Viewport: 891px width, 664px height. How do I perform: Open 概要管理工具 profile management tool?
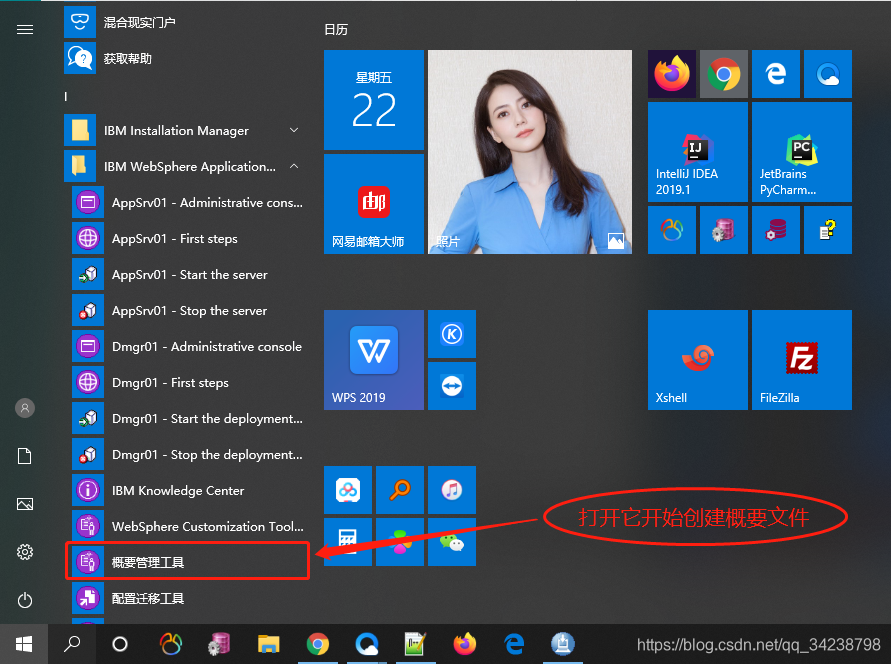pyautogui.click(x=189, y=562)
